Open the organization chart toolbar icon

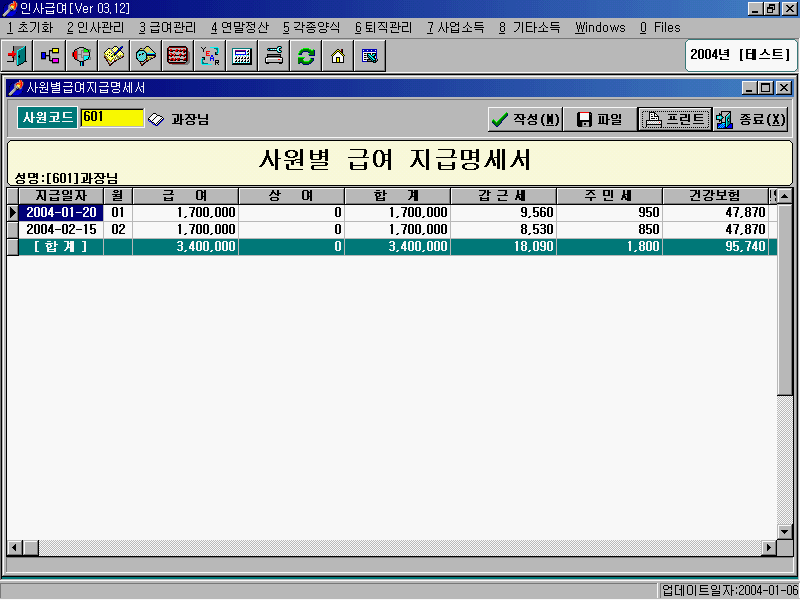(49, 55)
